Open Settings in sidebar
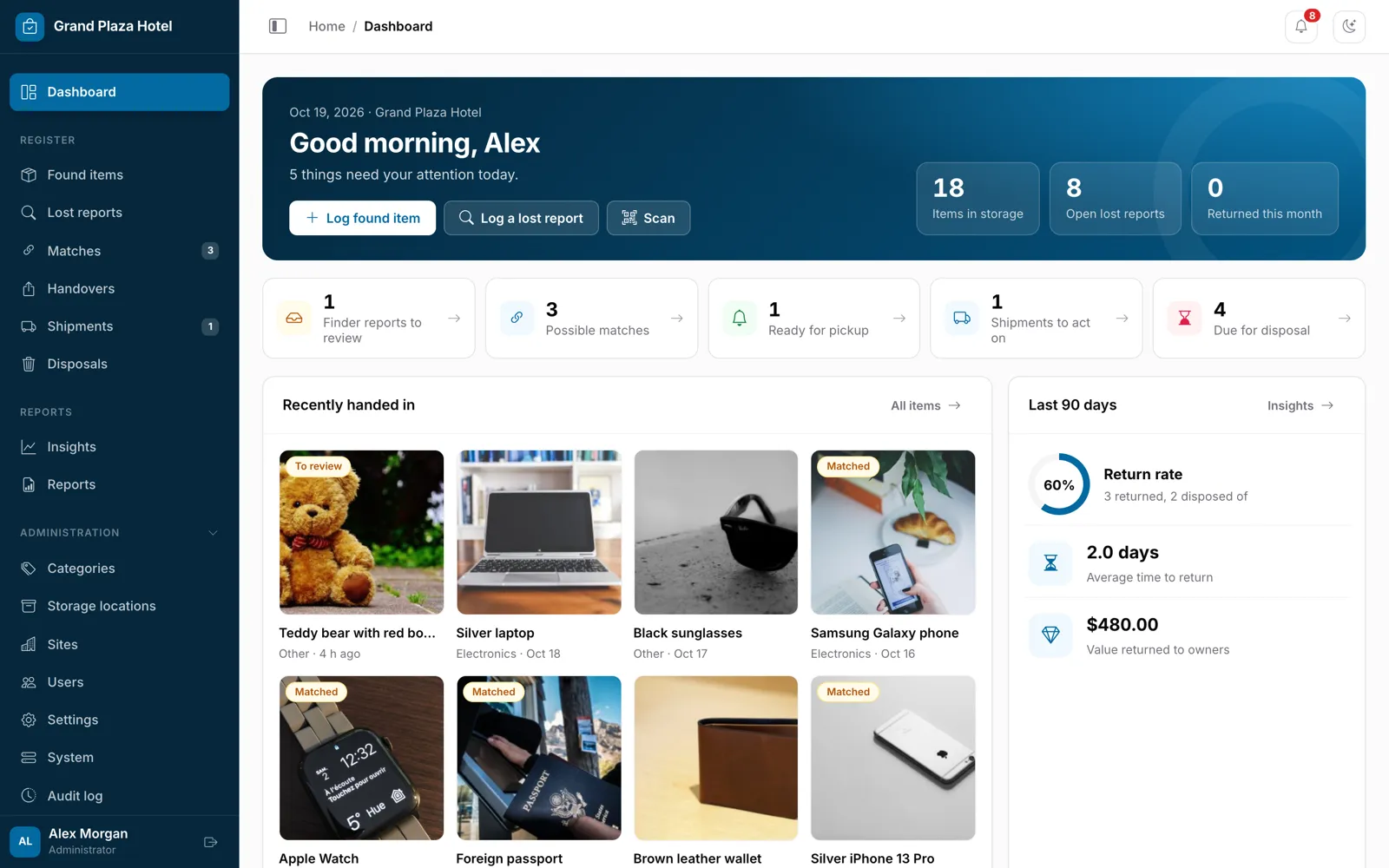Image resolution: width=1389 pixels, height=868 pixels. [120, 720]
